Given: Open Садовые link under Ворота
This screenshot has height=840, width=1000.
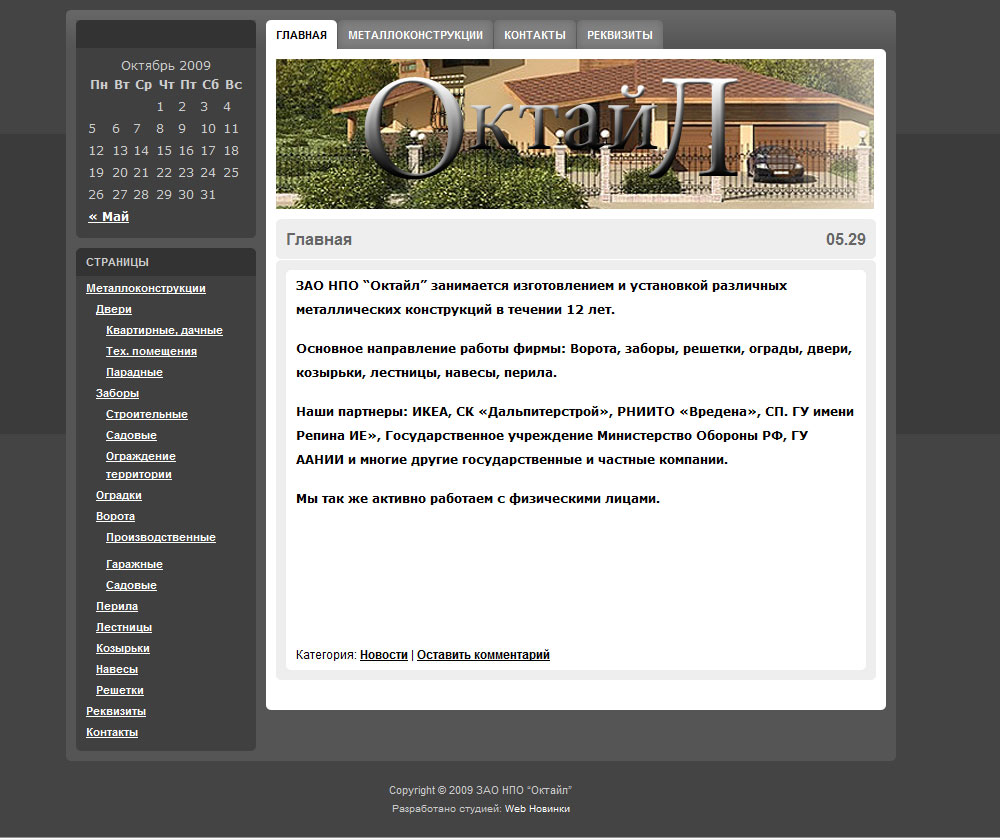Looking at the screenshot, I should (131, 586).
